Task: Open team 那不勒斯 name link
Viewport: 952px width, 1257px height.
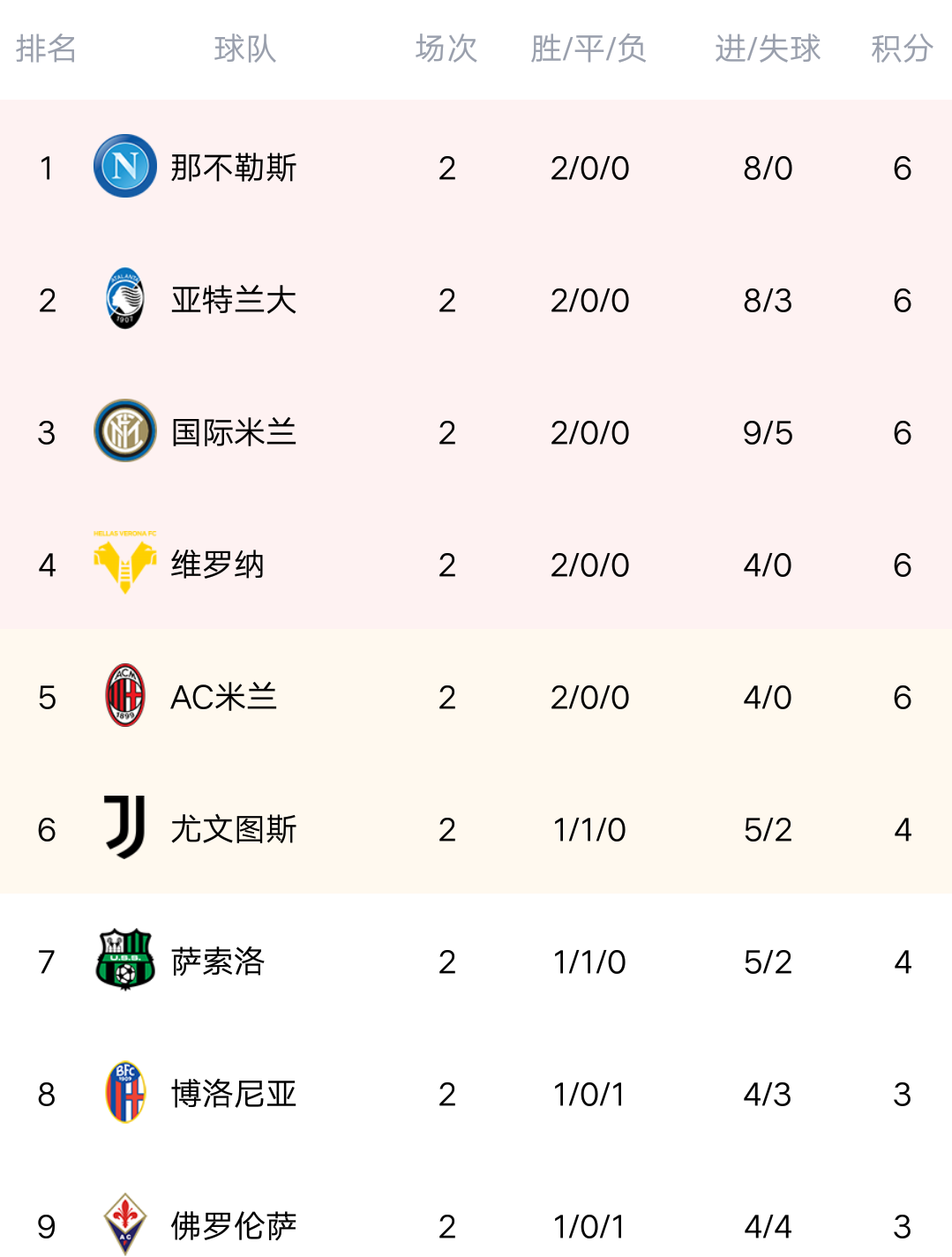Action: 234,168
